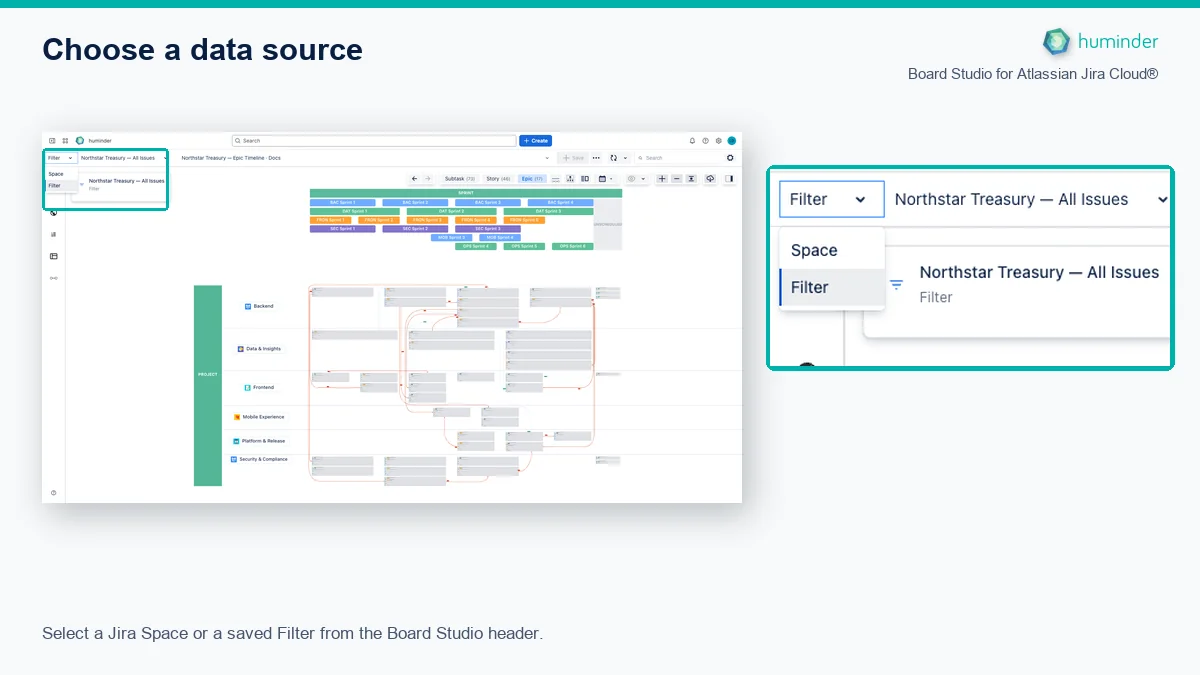Image resolution: width=1200 pixels, height=675 pixels.
Task: Open the help question-mark icon
Action: click(x=705, y=141)
